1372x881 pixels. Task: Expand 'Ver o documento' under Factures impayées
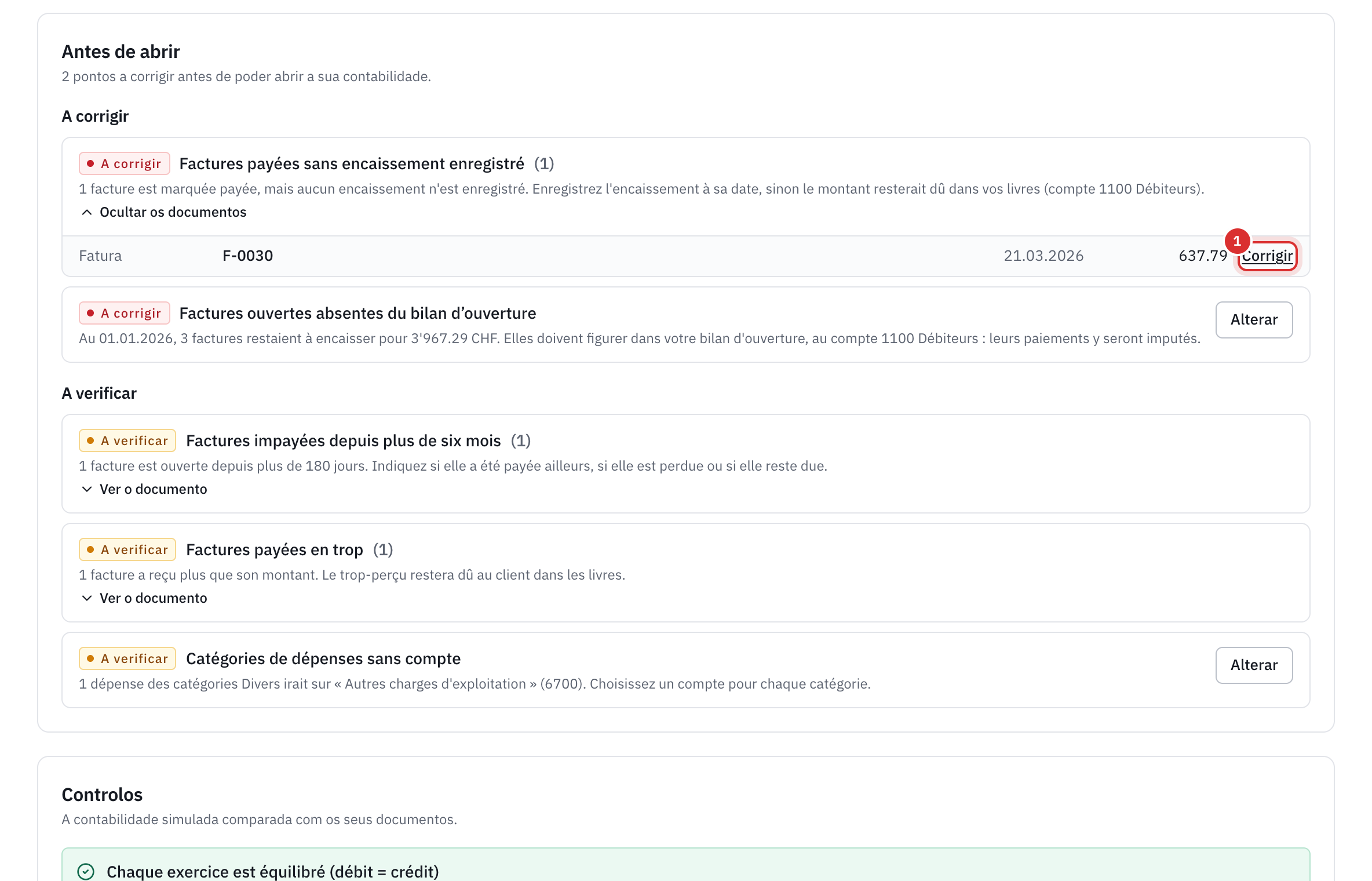tap(144, 489)
